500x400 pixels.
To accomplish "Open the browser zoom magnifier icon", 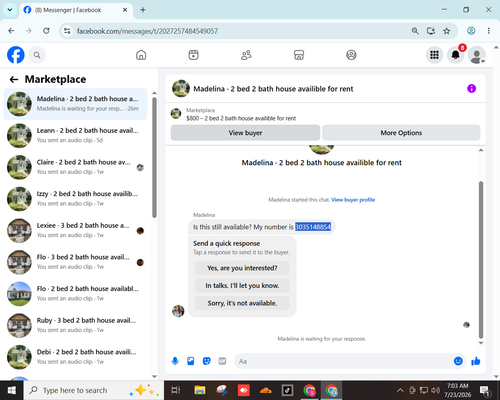I will [x=415, y=31].
